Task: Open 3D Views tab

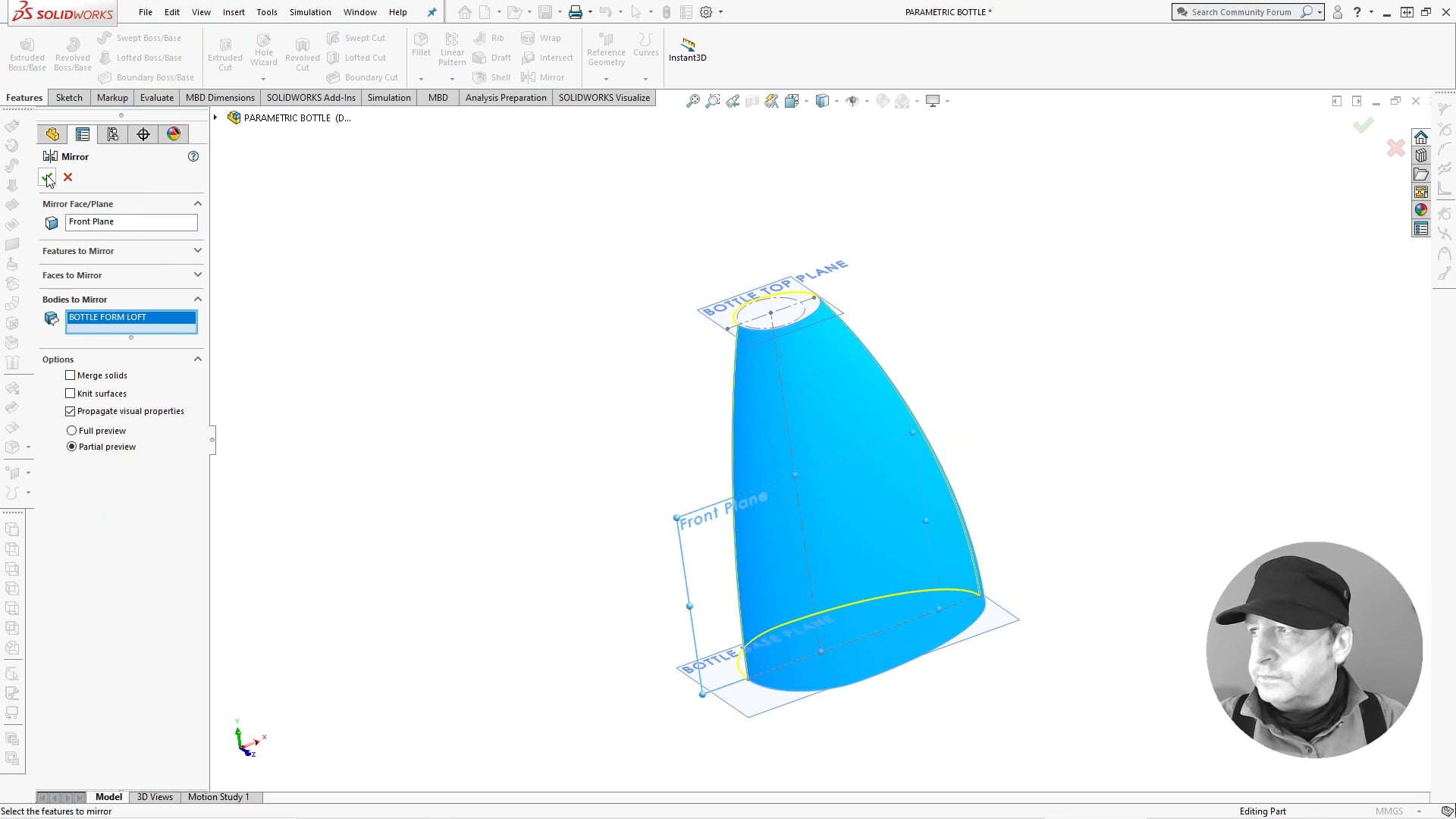Action: (155, 797)
